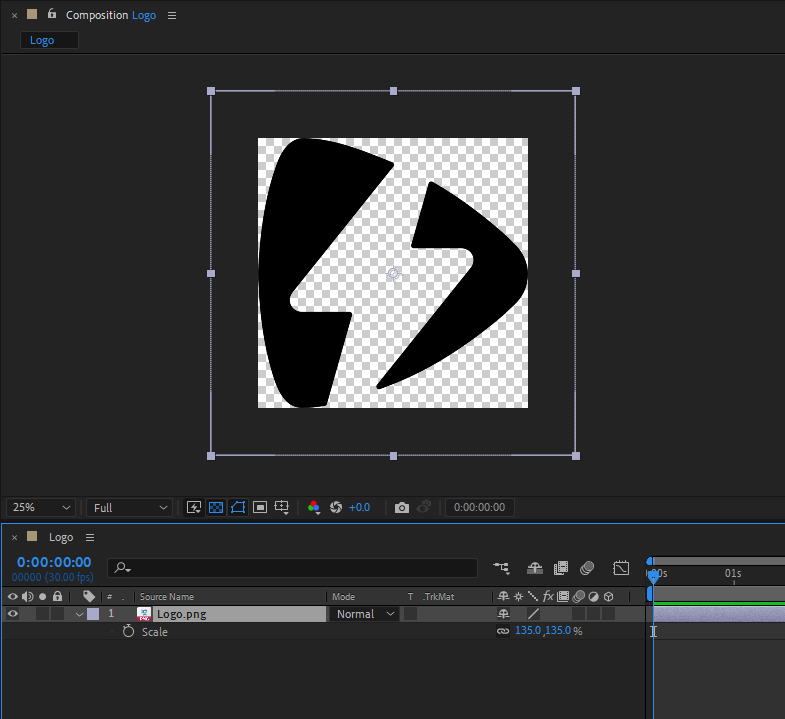Click the timeline layer search field

pos(292,568)
